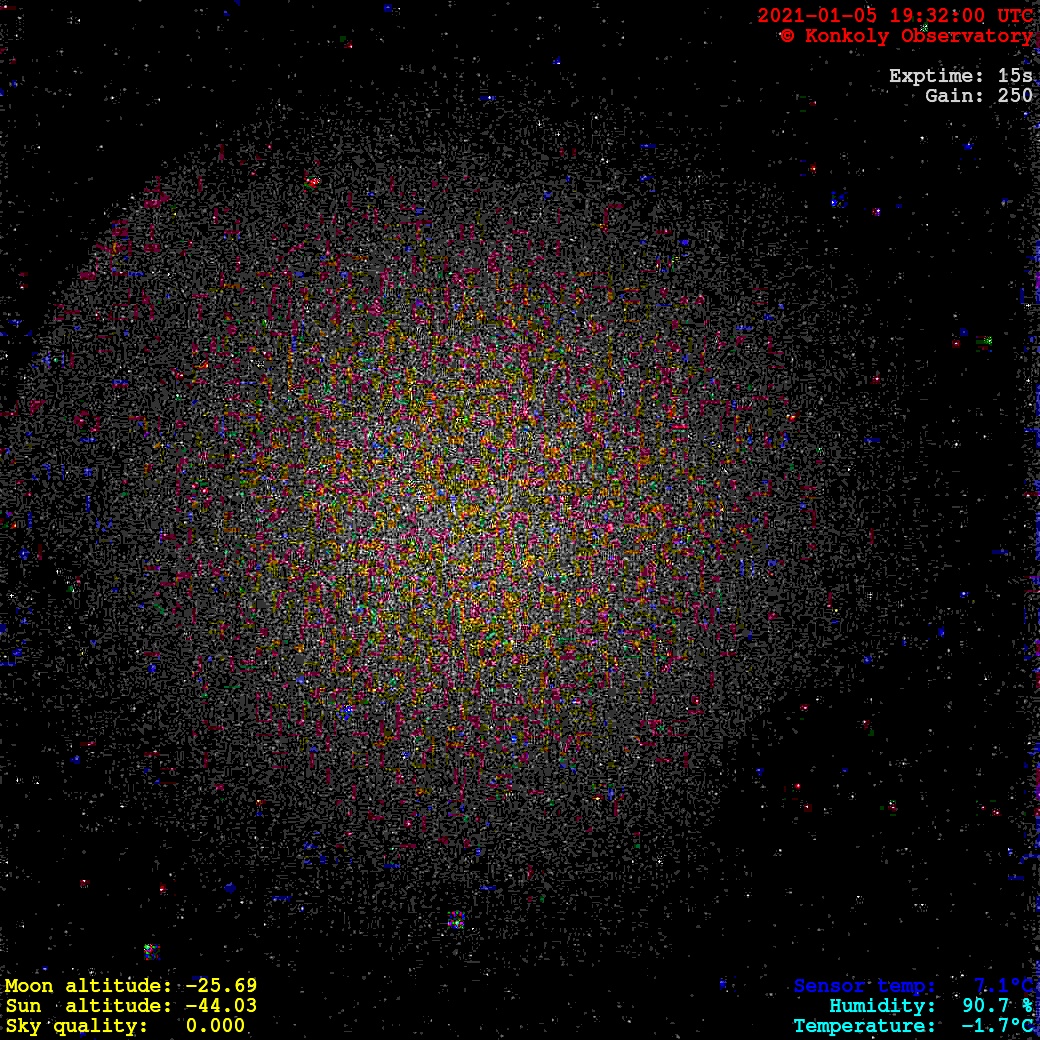
Task: Click the Konkoly Observatory copyright text
Action: (x=906, y=36)
